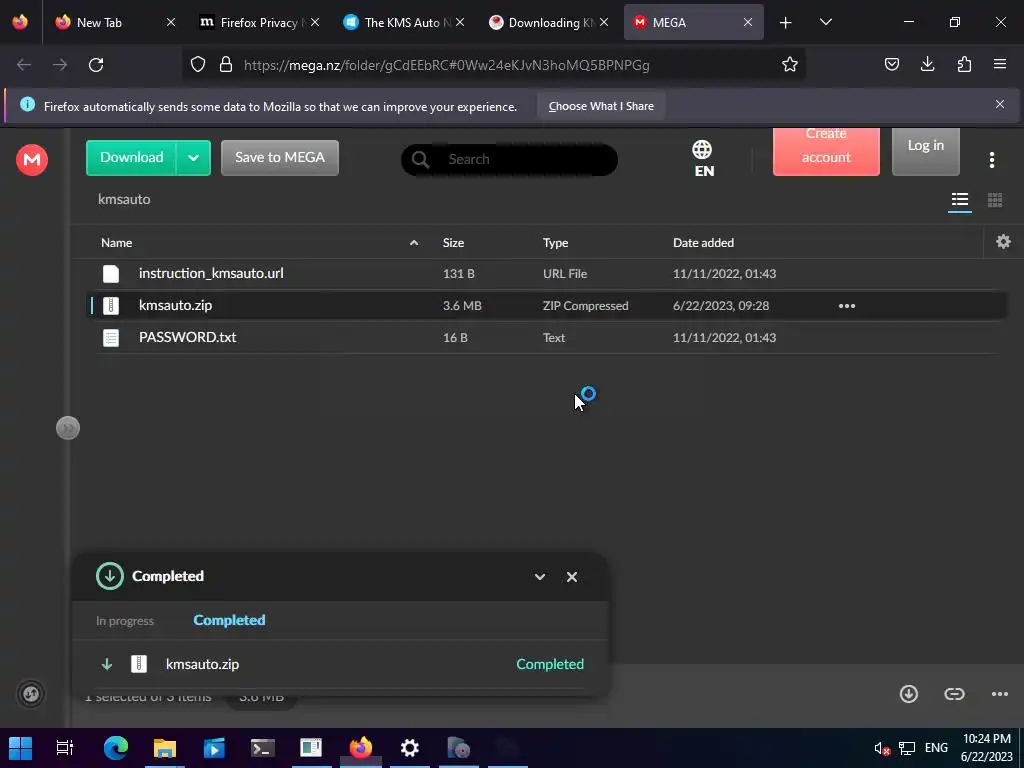Viewport: 1024px width, 768px height.
Task: Click the sidebar bottom round transfers icon
Action: pyautogui.click(x=31, y=694)
